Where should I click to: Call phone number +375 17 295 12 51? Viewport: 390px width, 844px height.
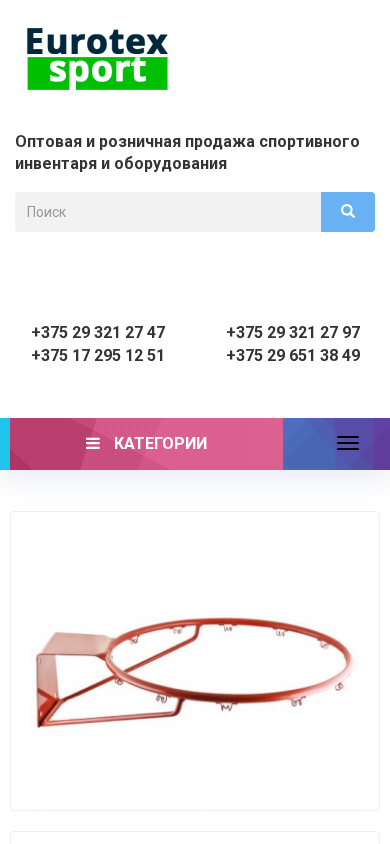coord(98,356)
